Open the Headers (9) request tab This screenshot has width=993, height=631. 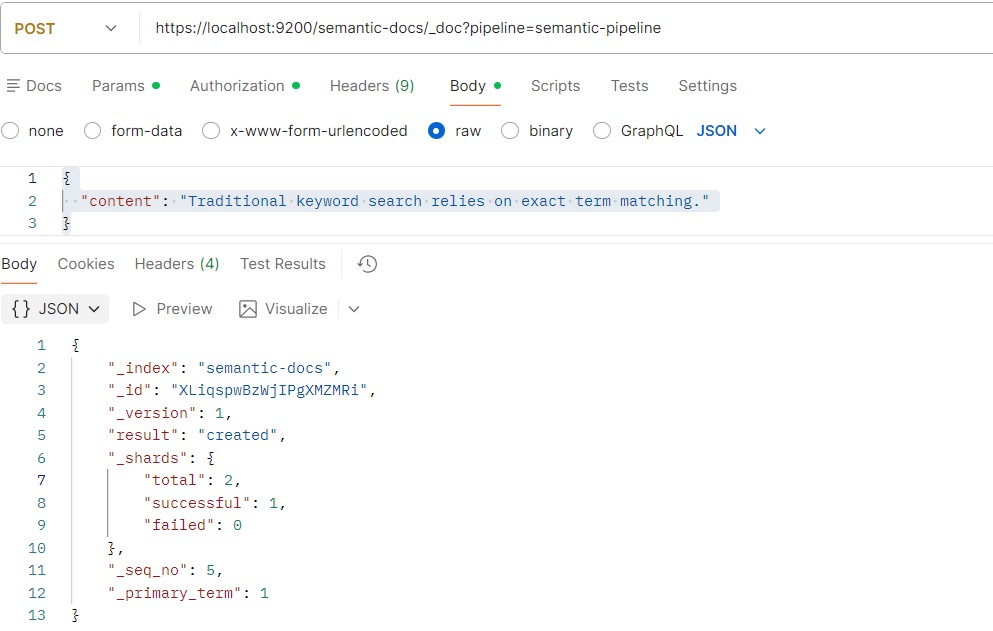tap(372, 86)
